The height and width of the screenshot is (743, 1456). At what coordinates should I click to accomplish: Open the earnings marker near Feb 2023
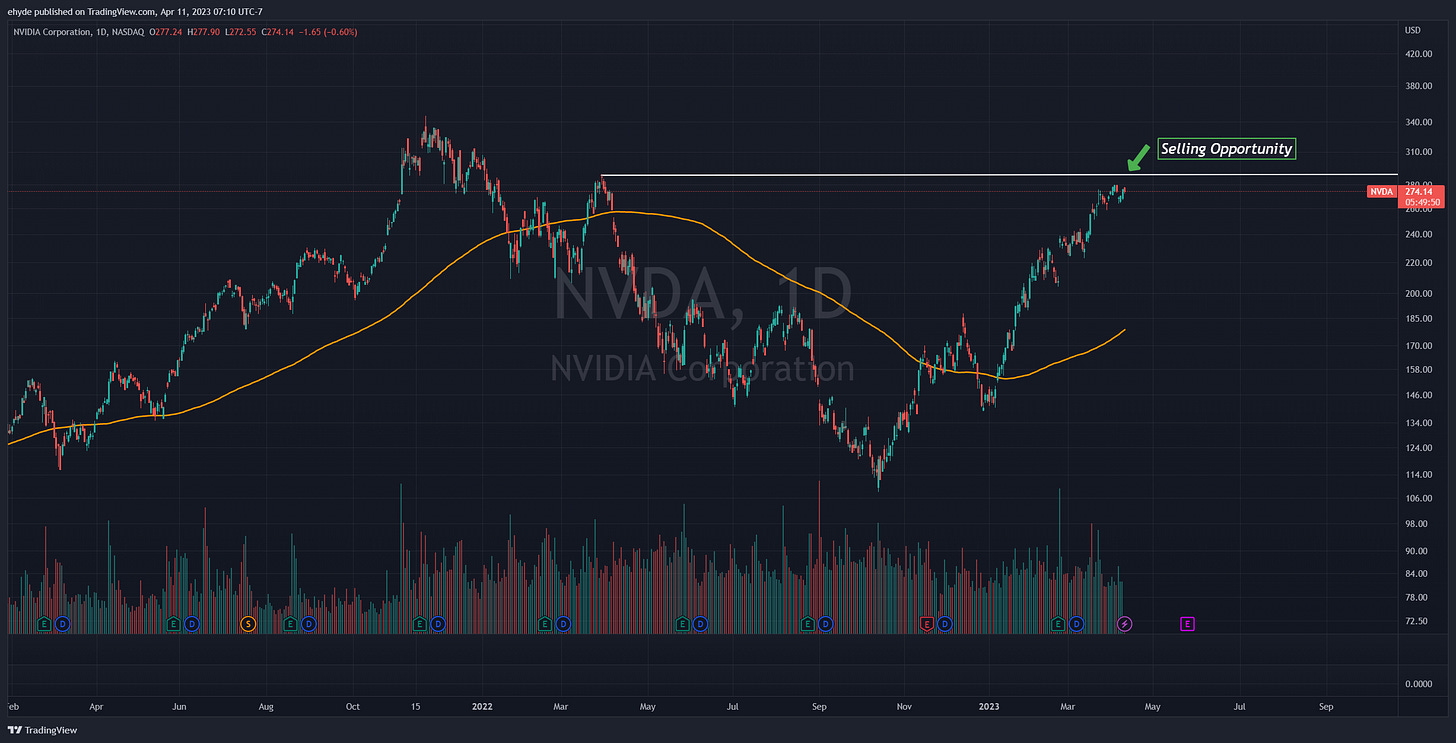click(x=1058, y=623)
